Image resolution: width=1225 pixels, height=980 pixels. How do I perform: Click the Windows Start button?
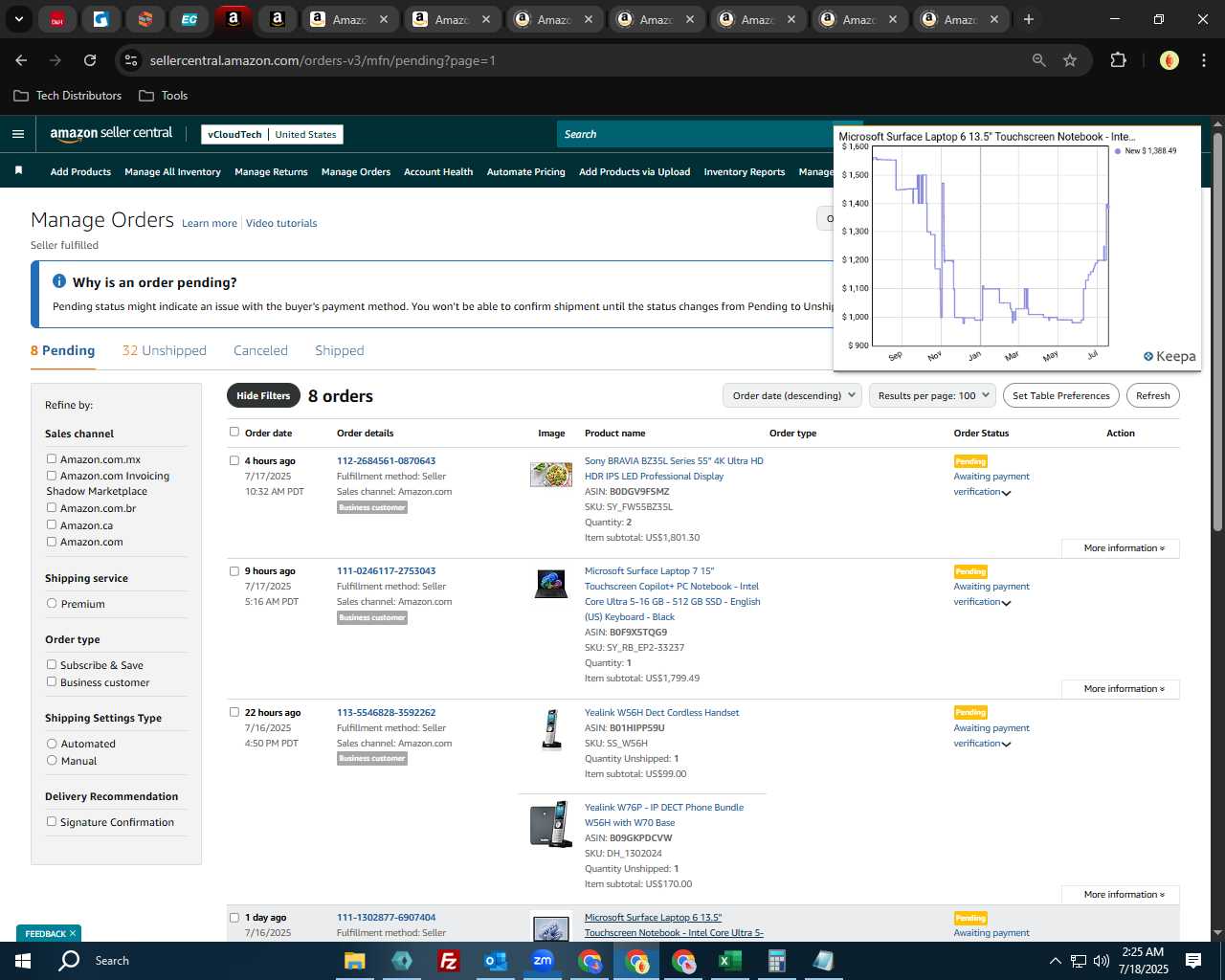pyautogui.click(x=22, y=960)
